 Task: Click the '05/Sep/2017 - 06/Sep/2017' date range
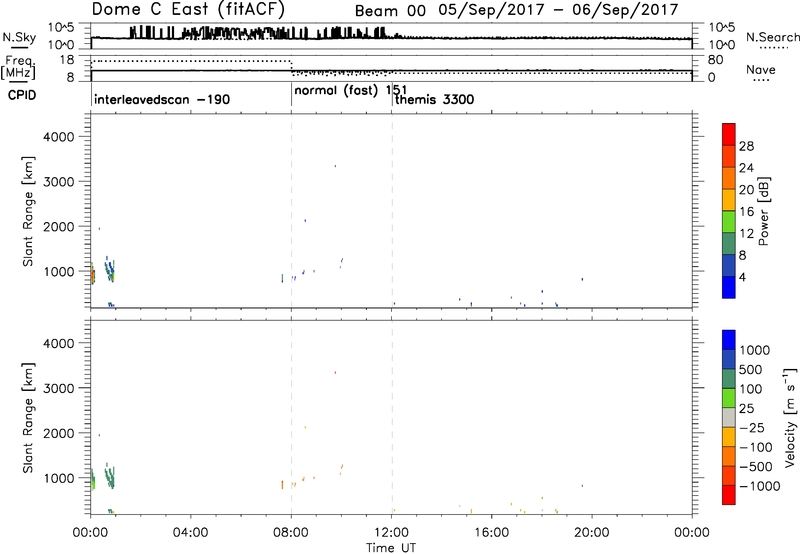click(x=558, y=10)
